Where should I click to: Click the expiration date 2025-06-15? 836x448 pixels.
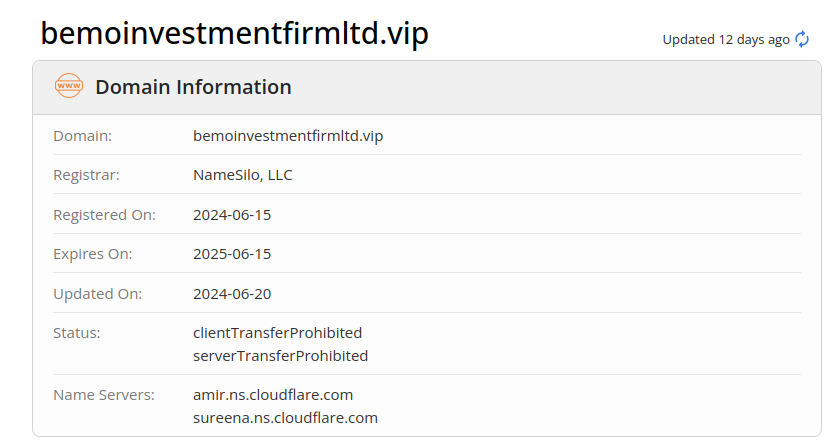232,254
